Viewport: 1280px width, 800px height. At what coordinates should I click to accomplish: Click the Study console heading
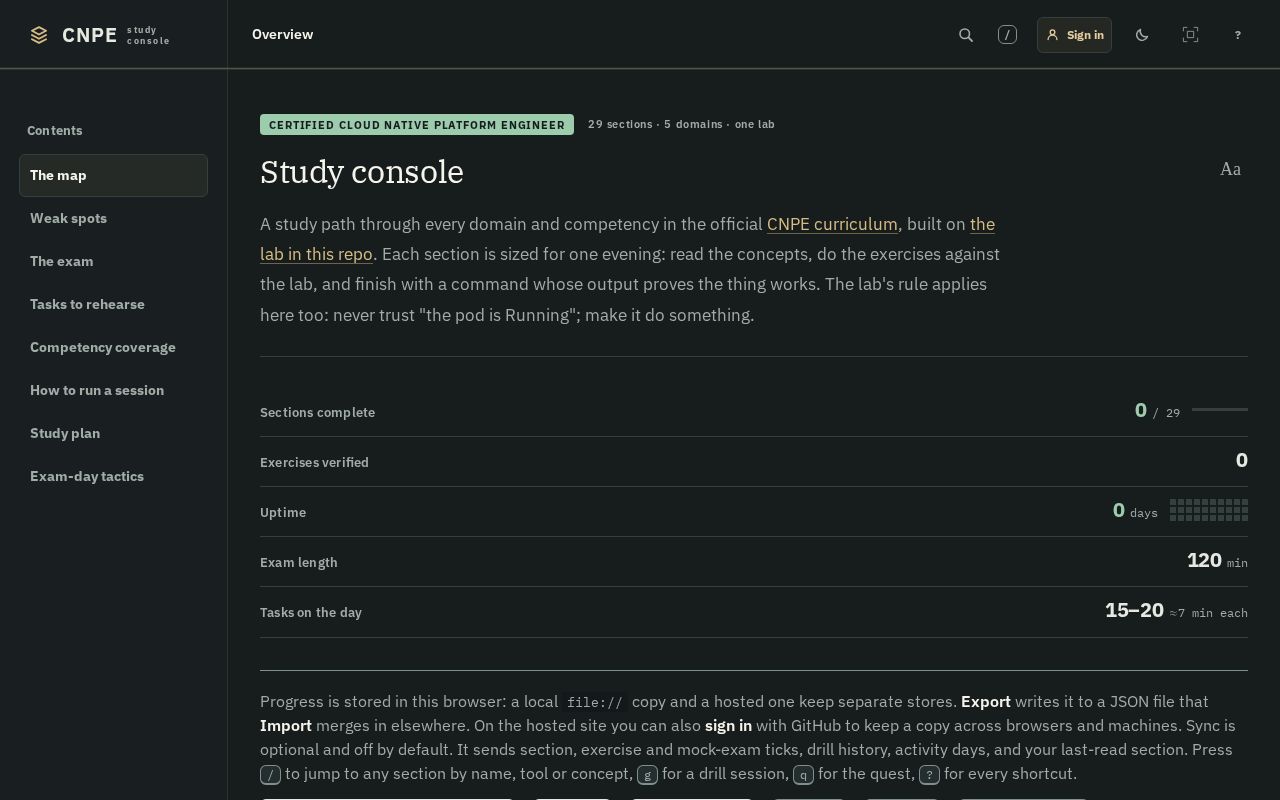(x=362, y=172)
